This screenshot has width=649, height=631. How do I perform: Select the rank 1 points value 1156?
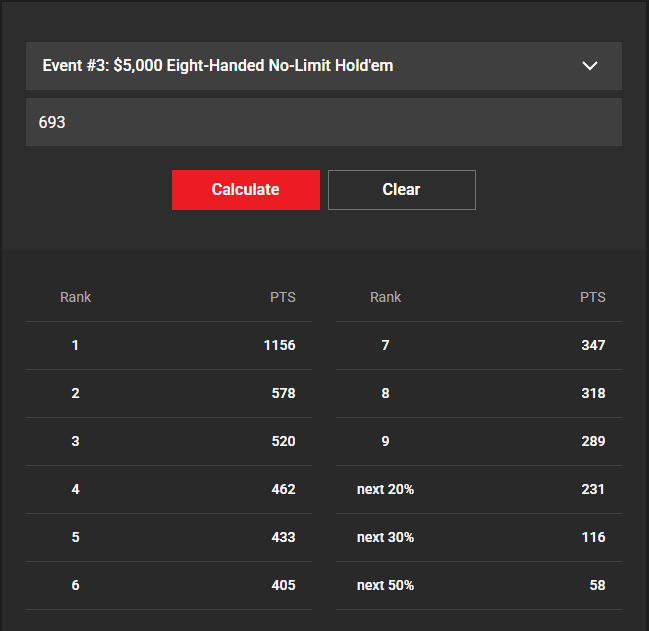pos(279,345)
